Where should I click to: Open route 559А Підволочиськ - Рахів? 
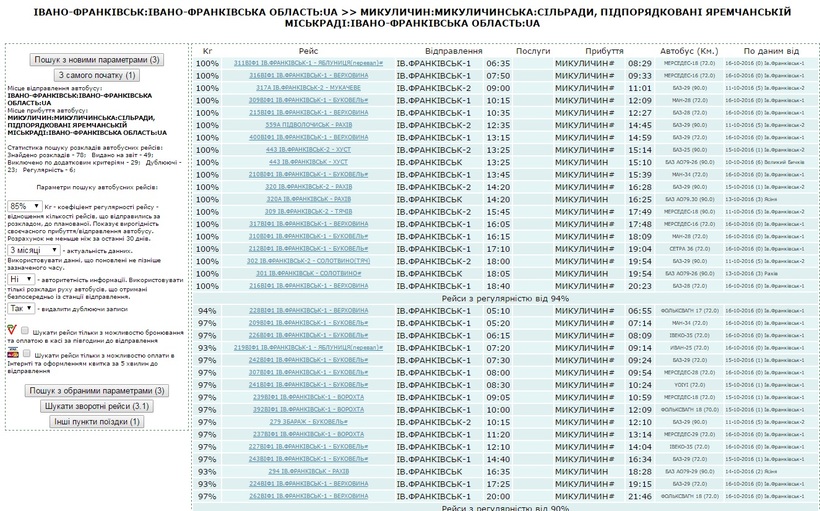click(x=308, y=125)
